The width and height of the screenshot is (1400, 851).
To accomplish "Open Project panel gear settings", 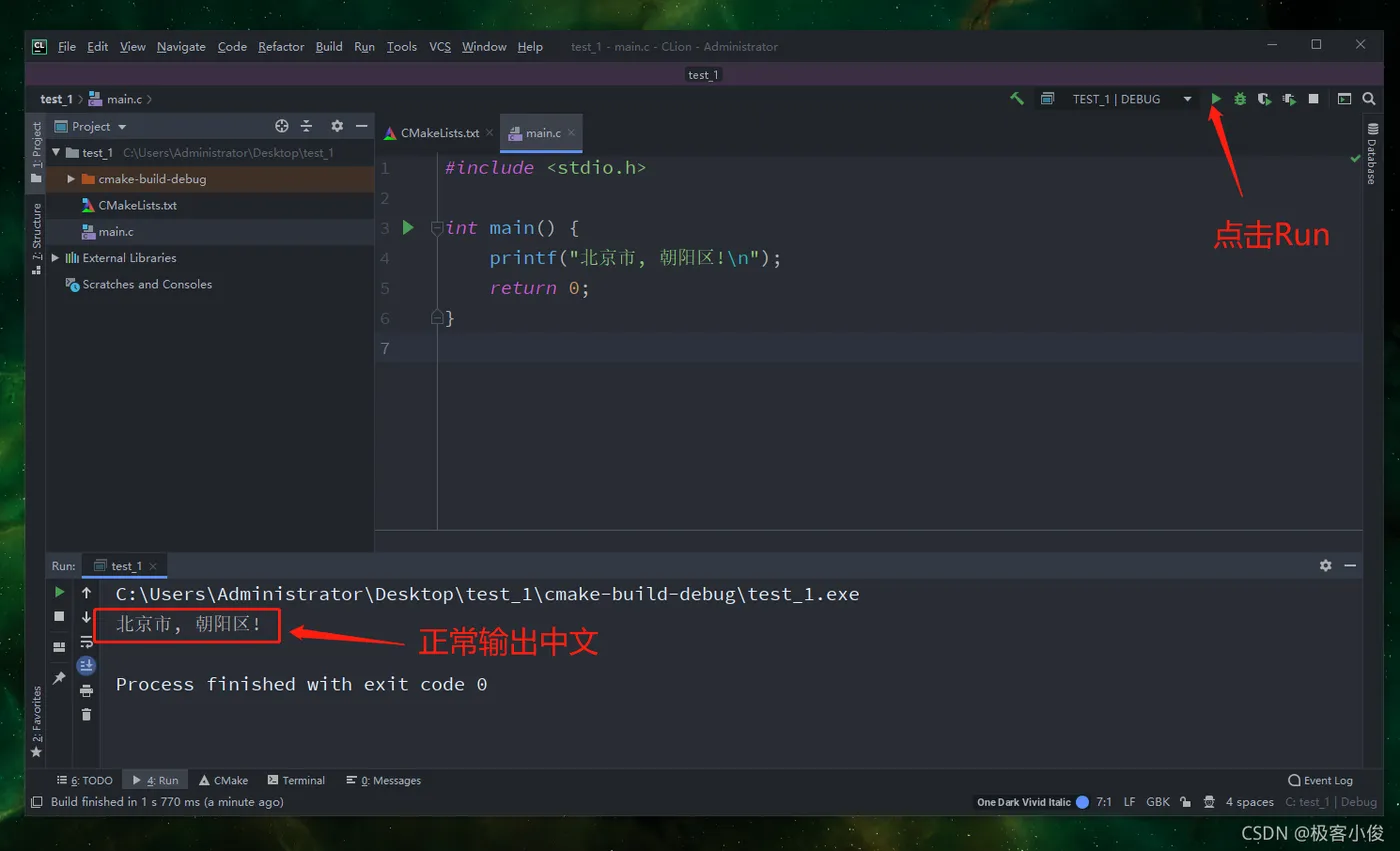I will pos(337,126).
